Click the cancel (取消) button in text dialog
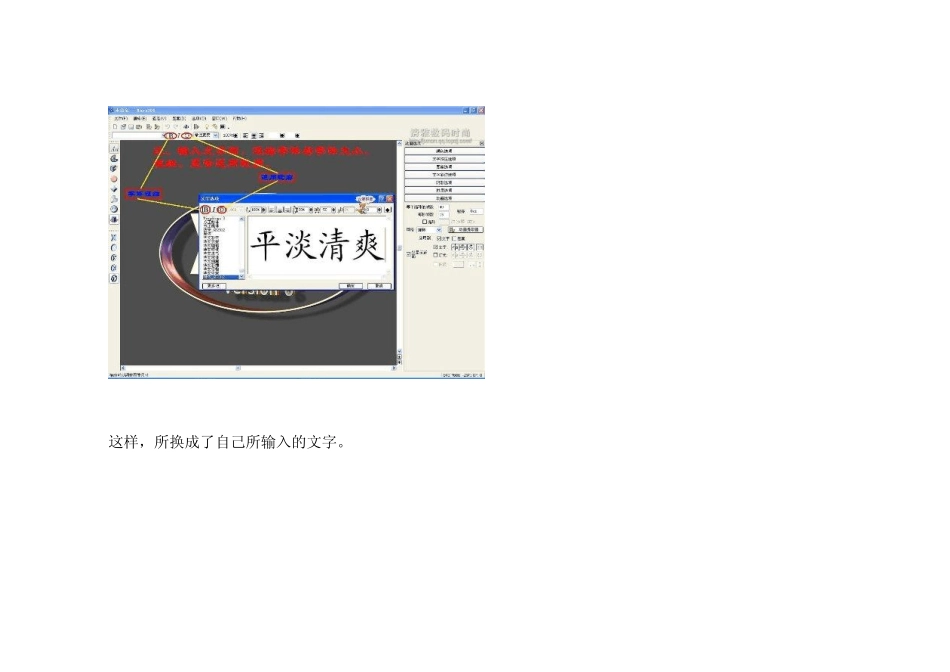The height and width of the screenshot is (672, 950). pos(379,286)
